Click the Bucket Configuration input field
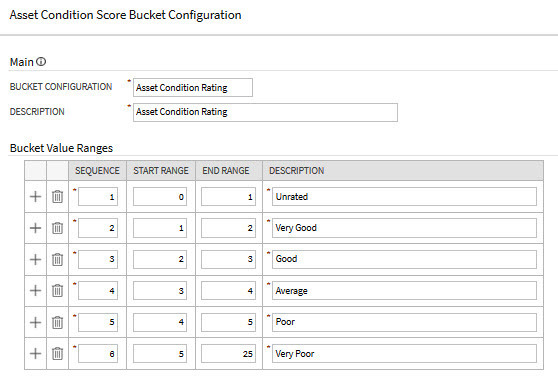The image size is (558, 383). (x=193, y=88)
